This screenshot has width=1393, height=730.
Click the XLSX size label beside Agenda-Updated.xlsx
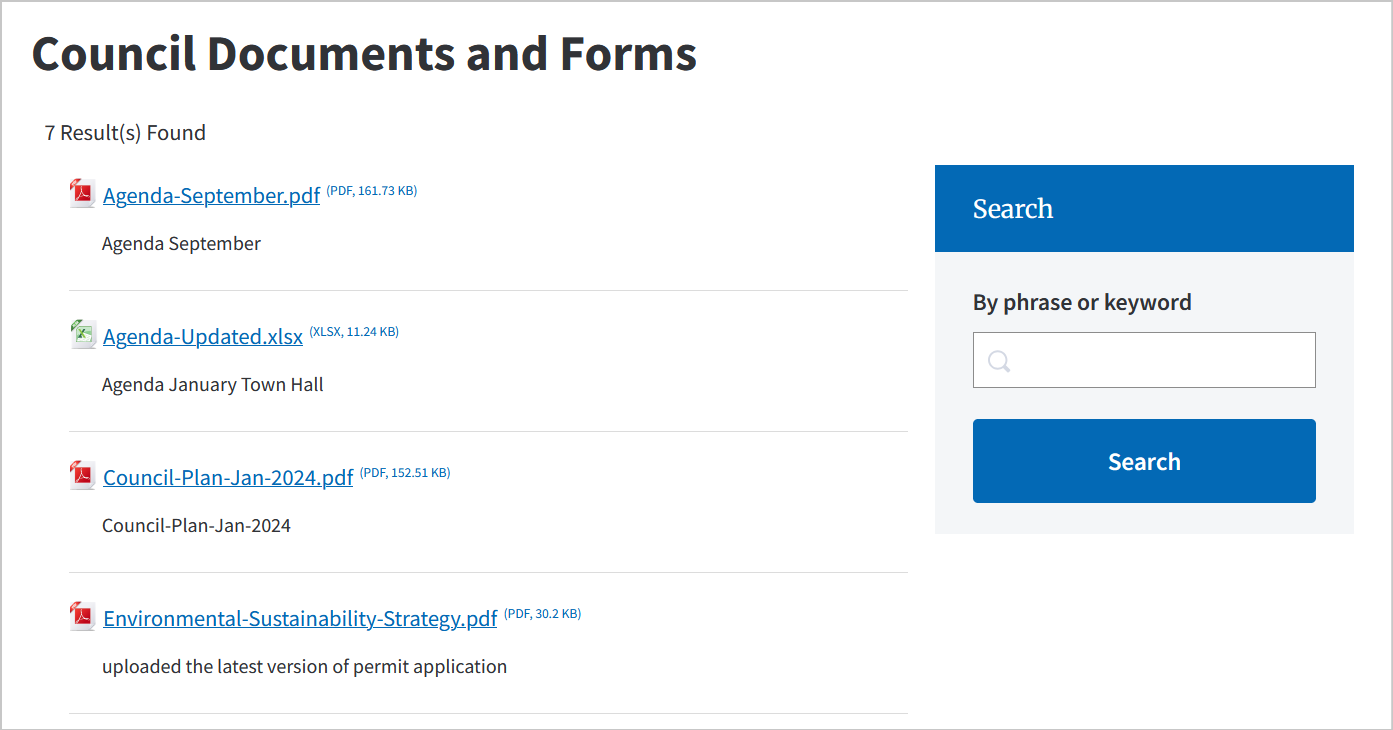coord(353,331)
